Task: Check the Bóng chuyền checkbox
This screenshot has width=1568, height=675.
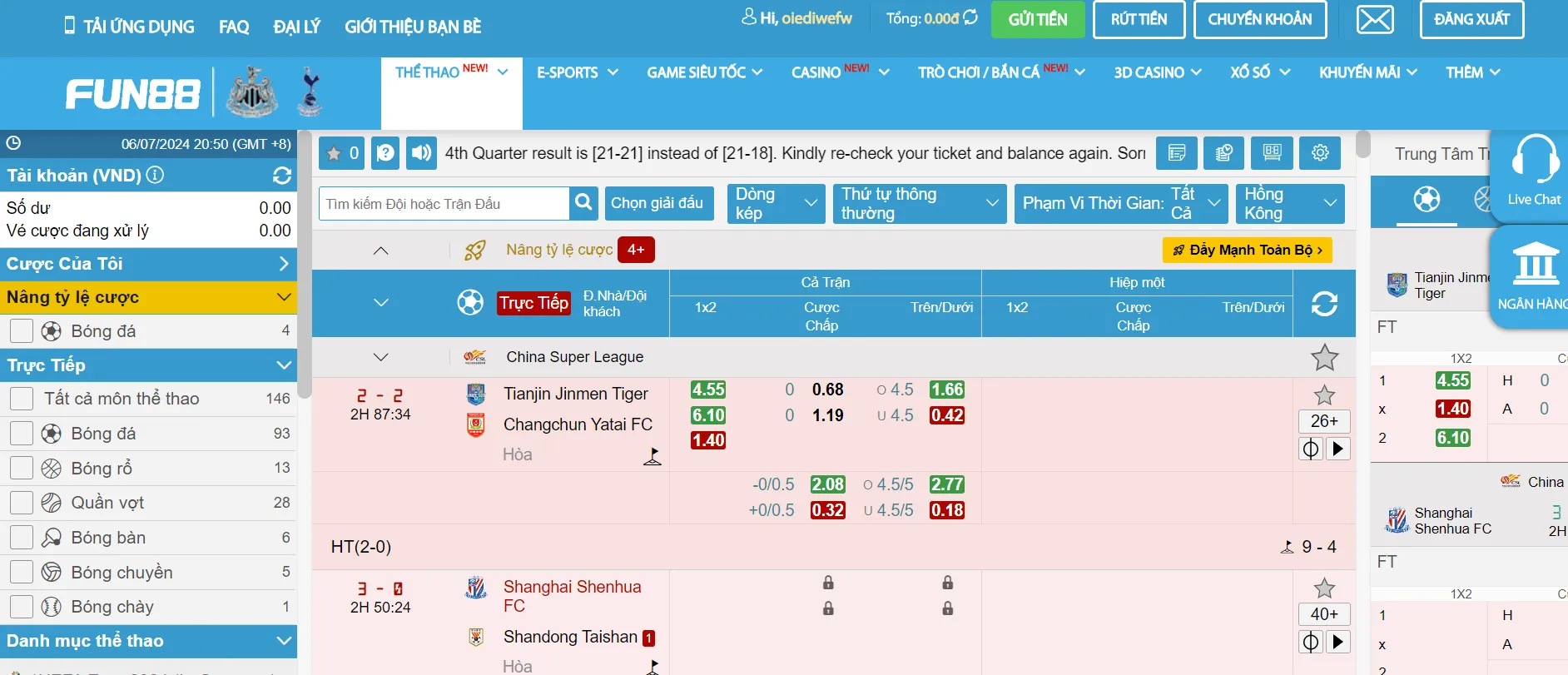Action: [x=22, y=572]
